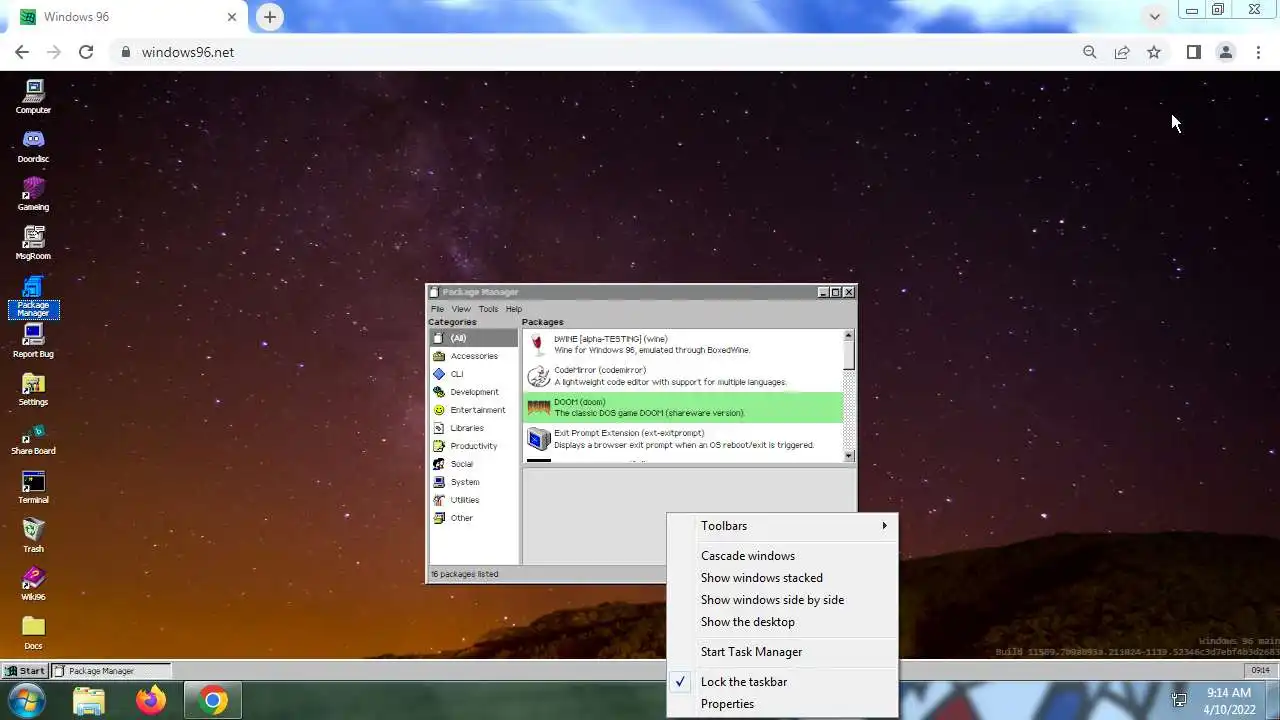The width and height of the screenshot is (1280, 720).
Task: Launch Firefox from the Windows taskbar
Action: click(x=151, y=700)
